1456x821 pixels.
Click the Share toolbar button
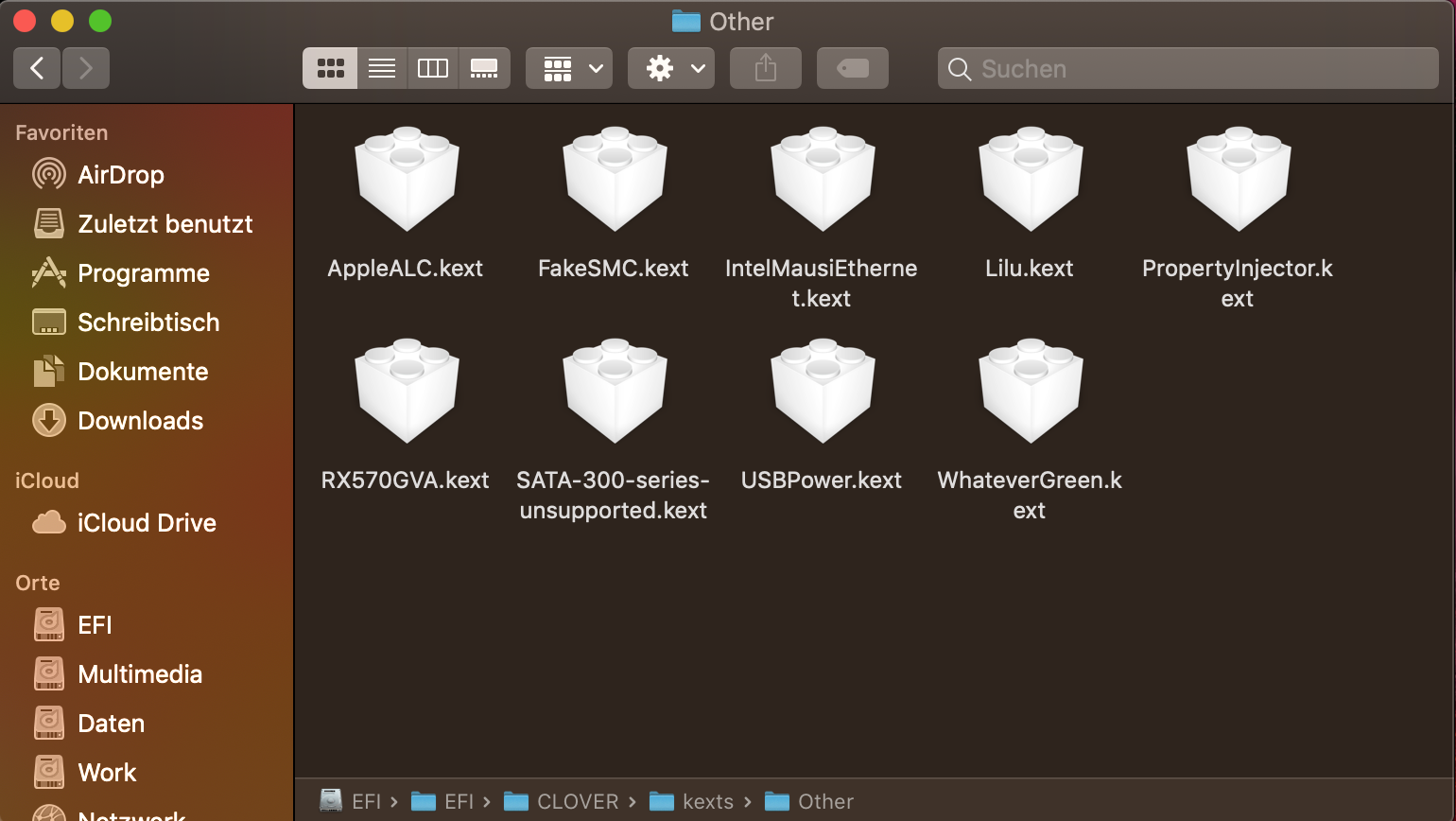[x=766, y=68]
